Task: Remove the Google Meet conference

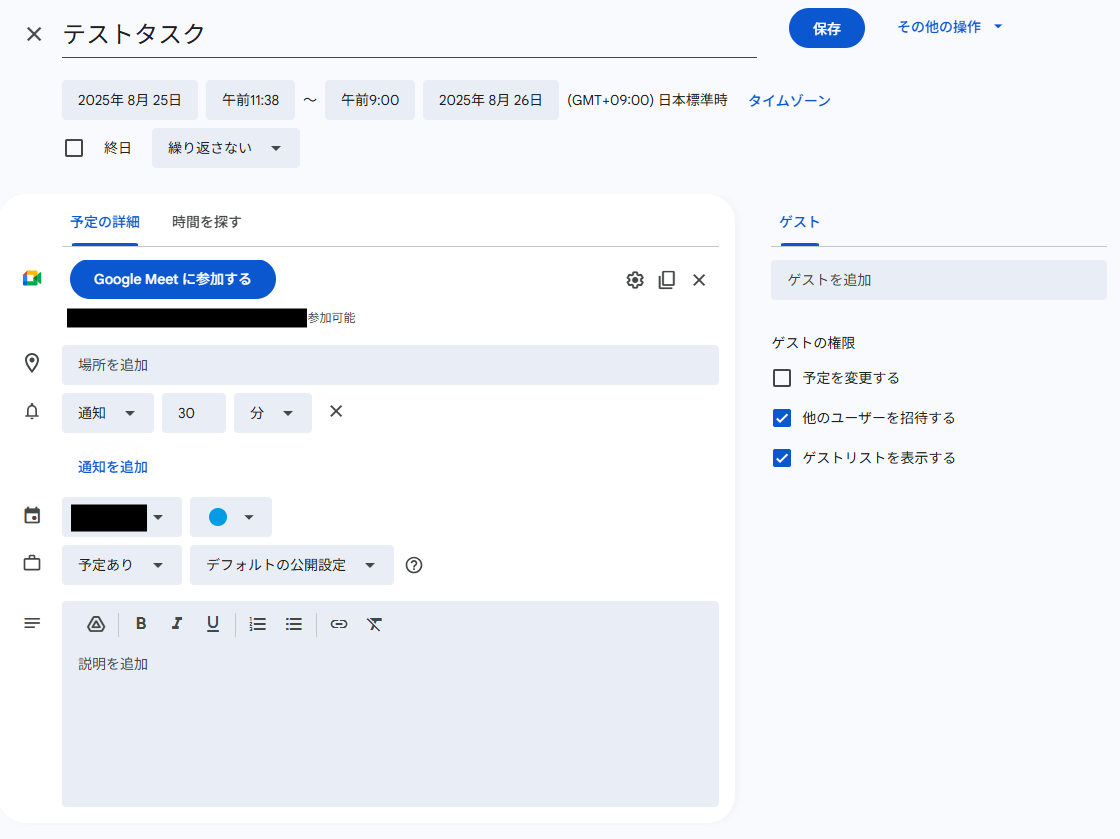Action: tap(699, 280)
